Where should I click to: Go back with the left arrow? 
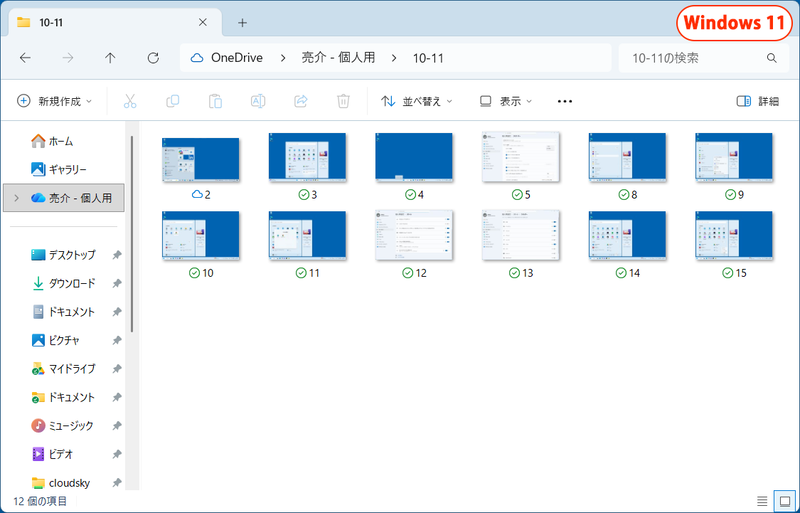tap(25, 58)
